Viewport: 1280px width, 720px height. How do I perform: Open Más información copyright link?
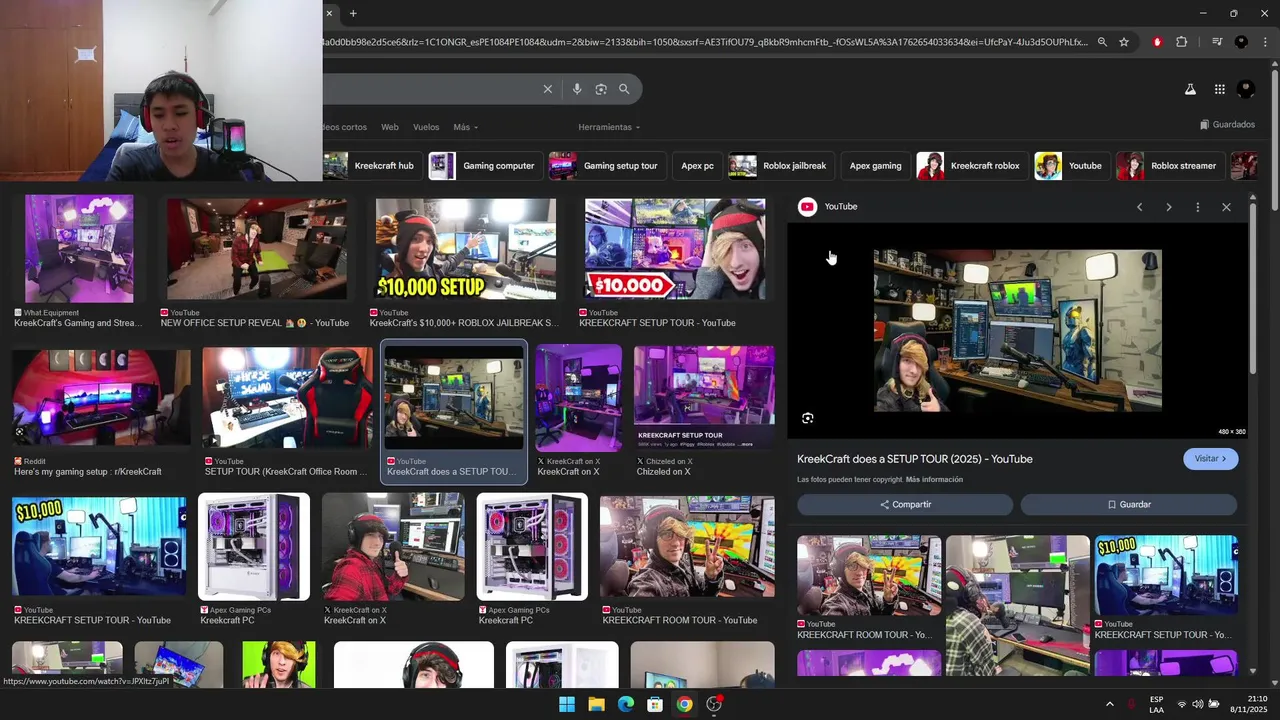[x=934, y=480]
